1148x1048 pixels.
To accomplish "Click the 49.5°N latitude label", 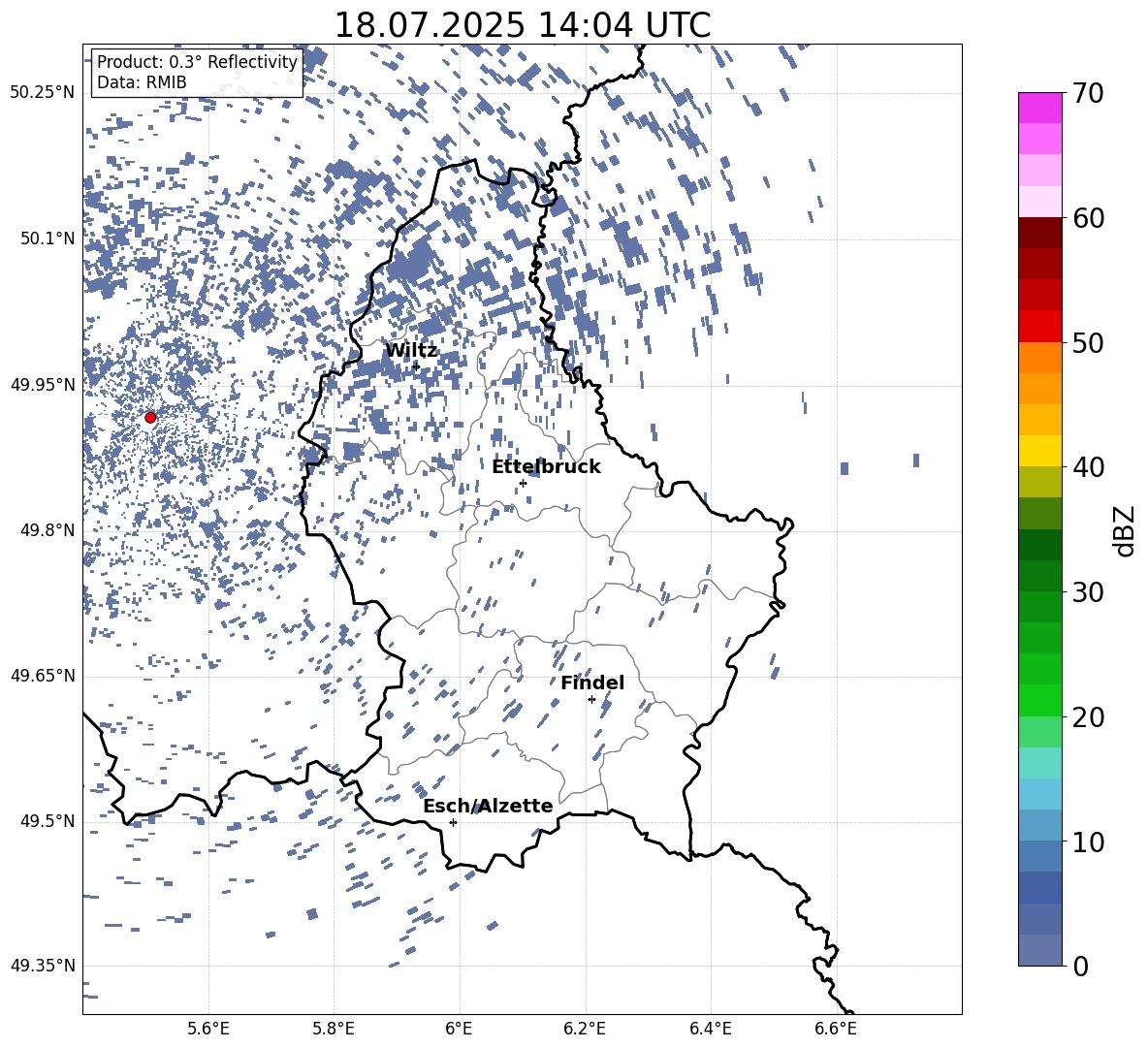I will point(48,821).
